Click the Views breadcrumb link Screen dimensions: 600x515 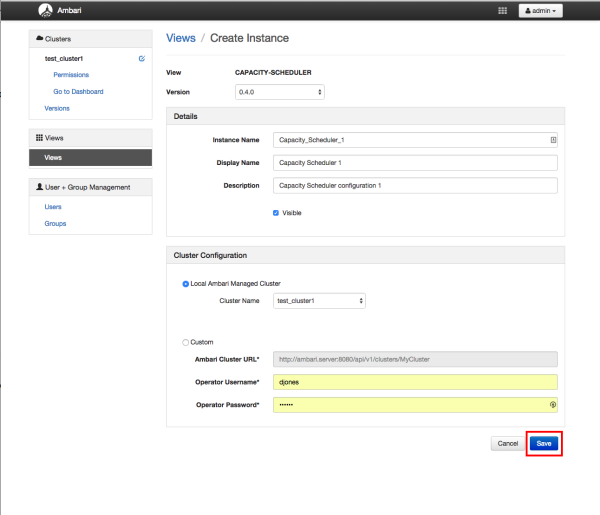tap(180, 38)
